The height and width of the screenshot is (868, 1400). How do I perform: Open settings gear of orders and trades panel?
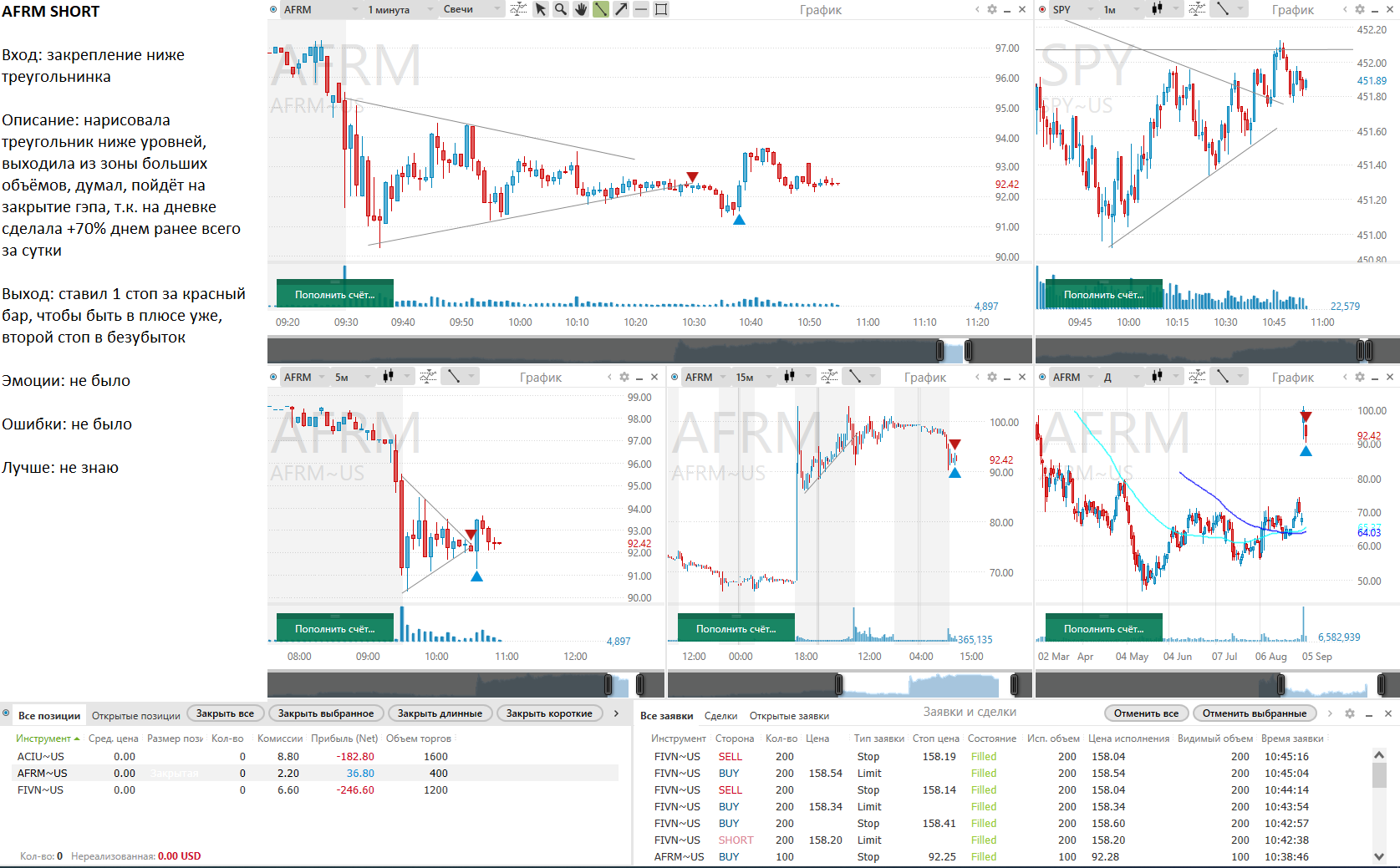click(x=1350, y=713)
